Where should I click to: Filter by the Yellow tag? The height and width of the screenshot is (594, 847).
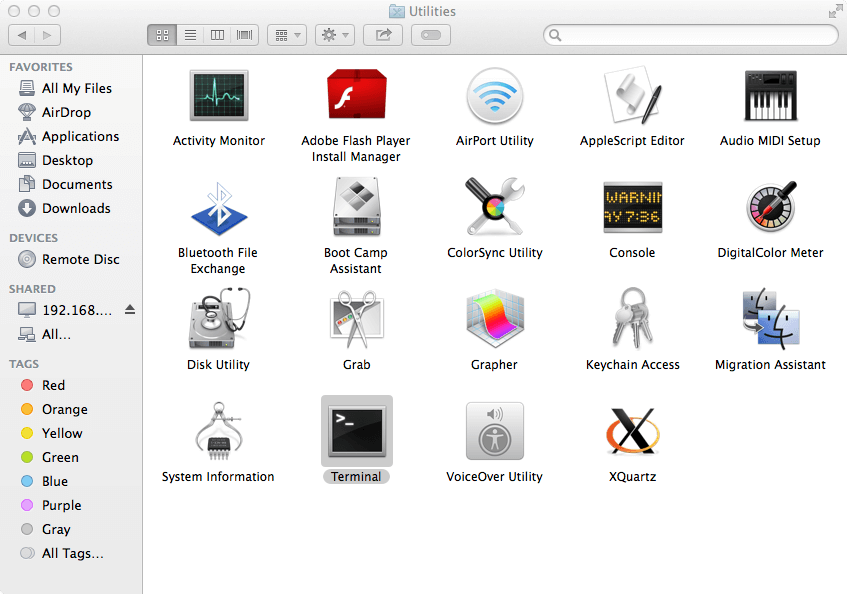71,433
